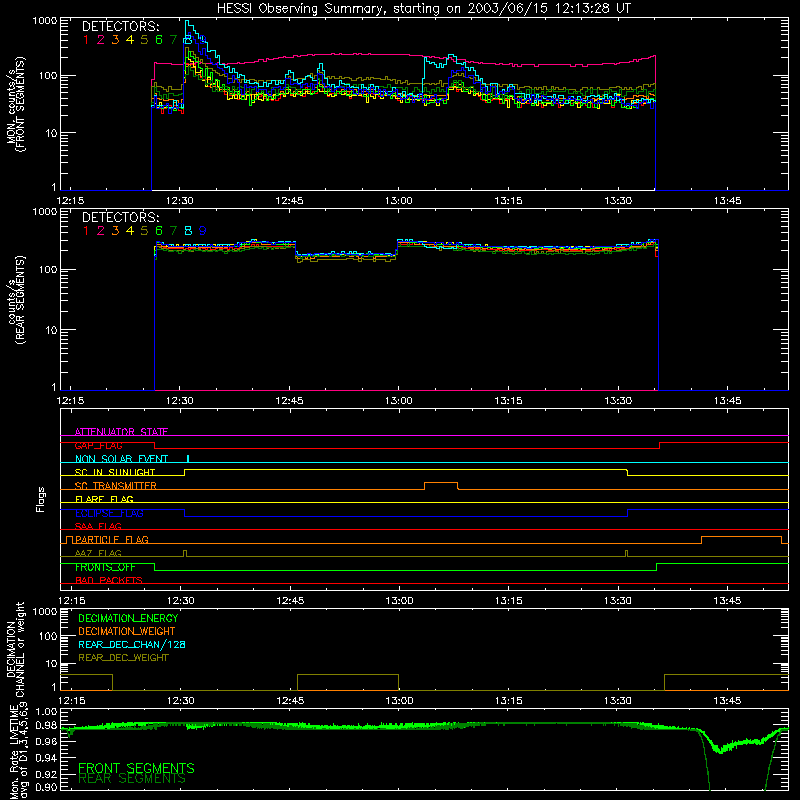Click the Flags vertical axis label
The width and height of the screenshot is (800, 800).
click(x=41, y=499)
